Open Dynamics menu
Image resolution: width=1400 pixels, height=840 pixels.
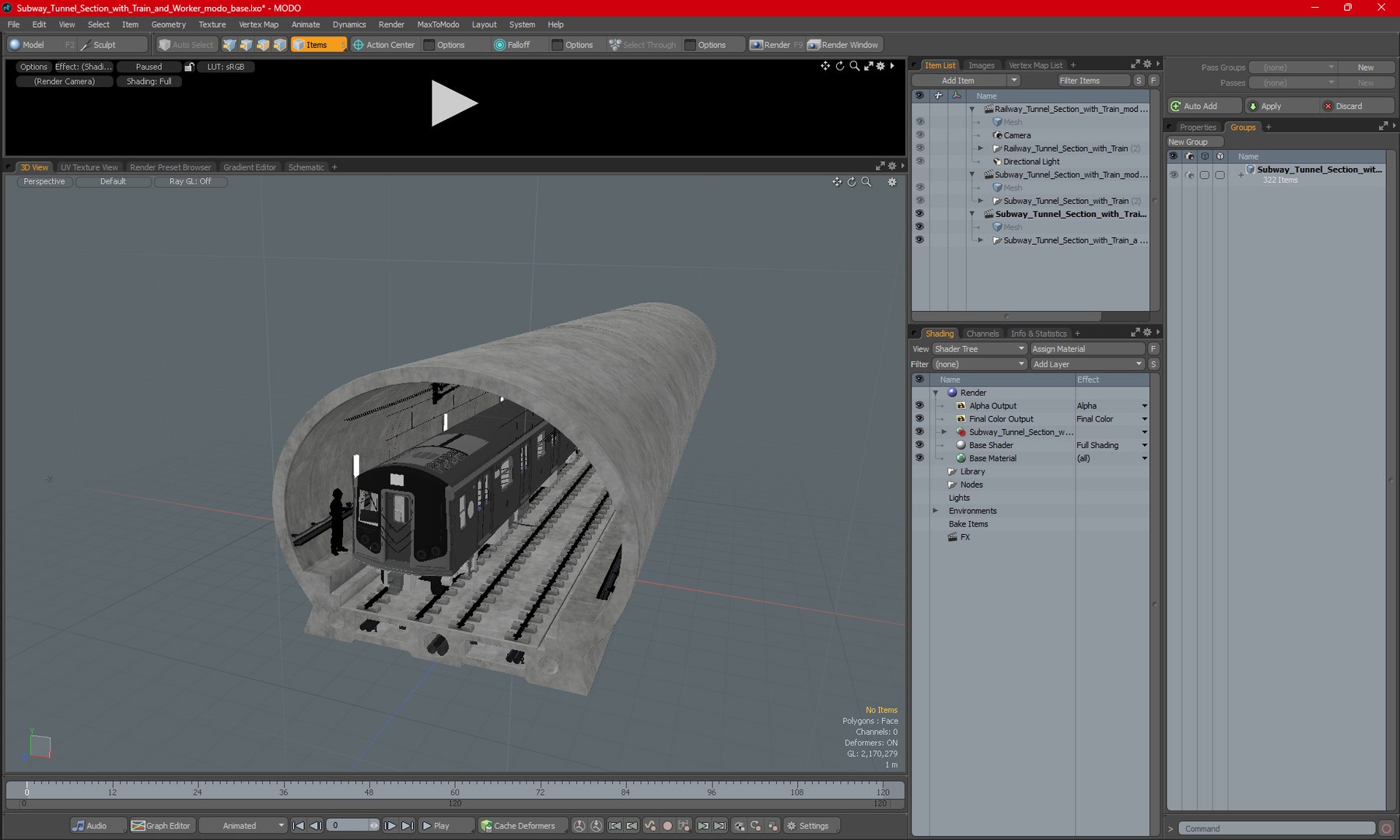click(349, 25)
